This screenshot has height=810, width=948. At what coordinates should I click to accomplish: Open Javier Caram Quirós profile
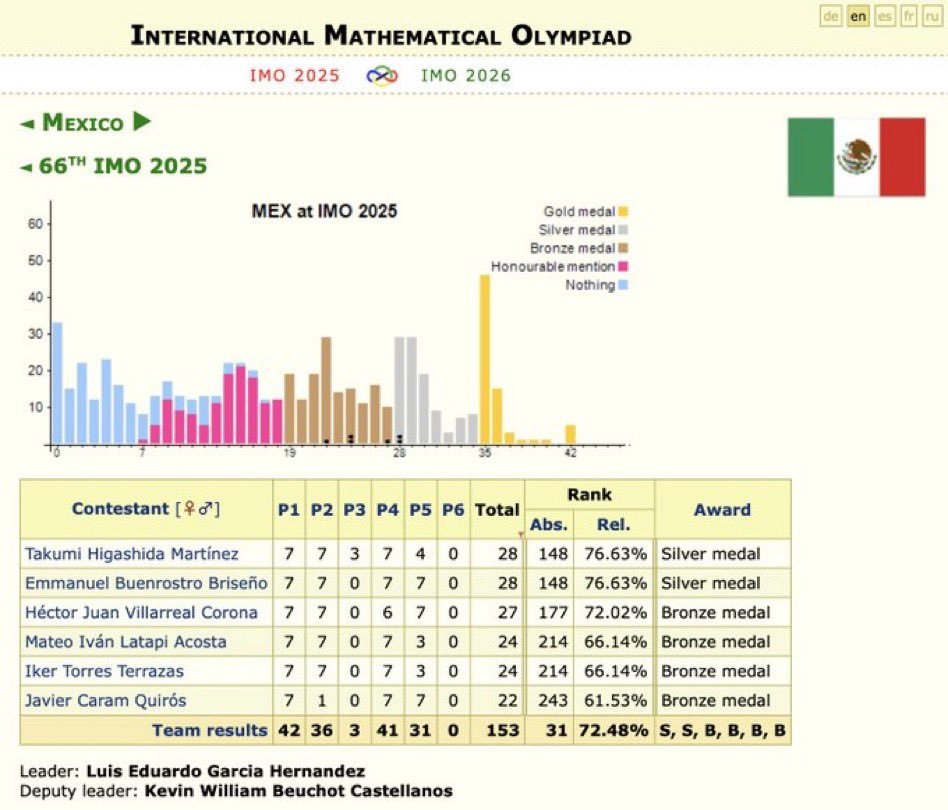point(105,701)
